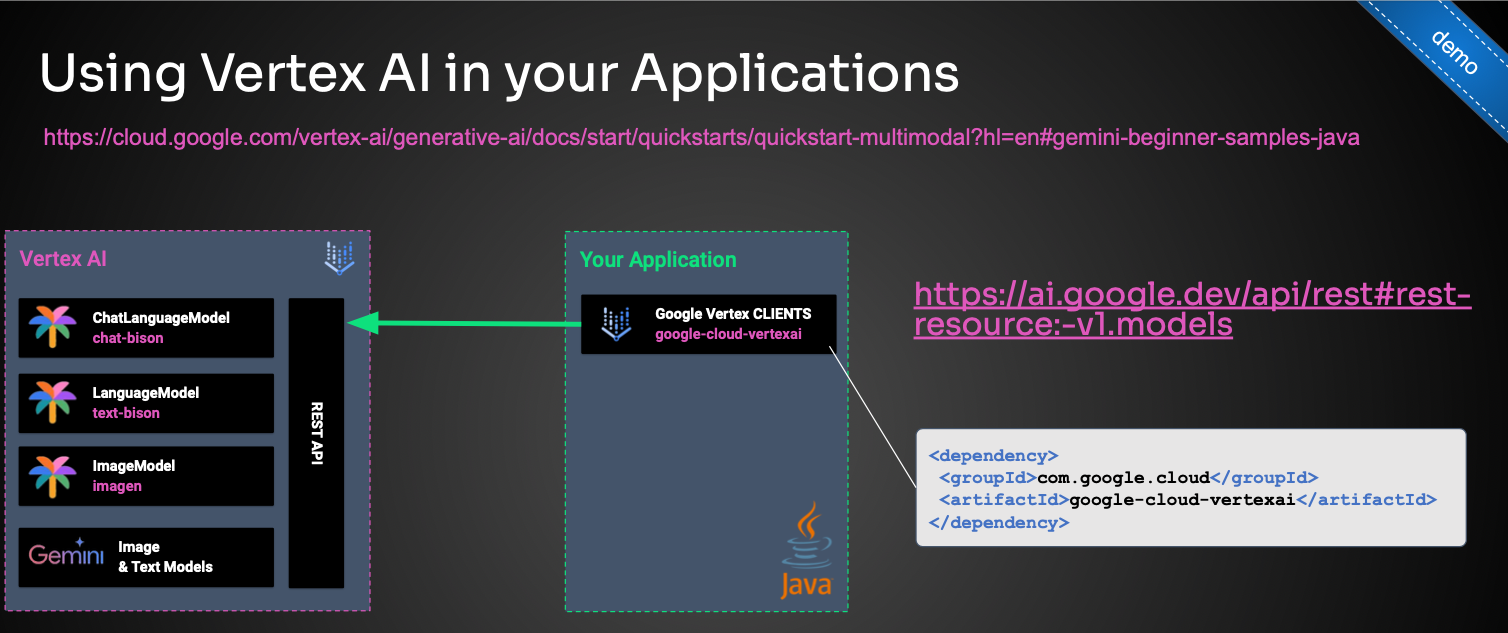Click the palm icon beside ImageModel
This screenshot has width=1508, height=633.
click(x=52, y=475)
